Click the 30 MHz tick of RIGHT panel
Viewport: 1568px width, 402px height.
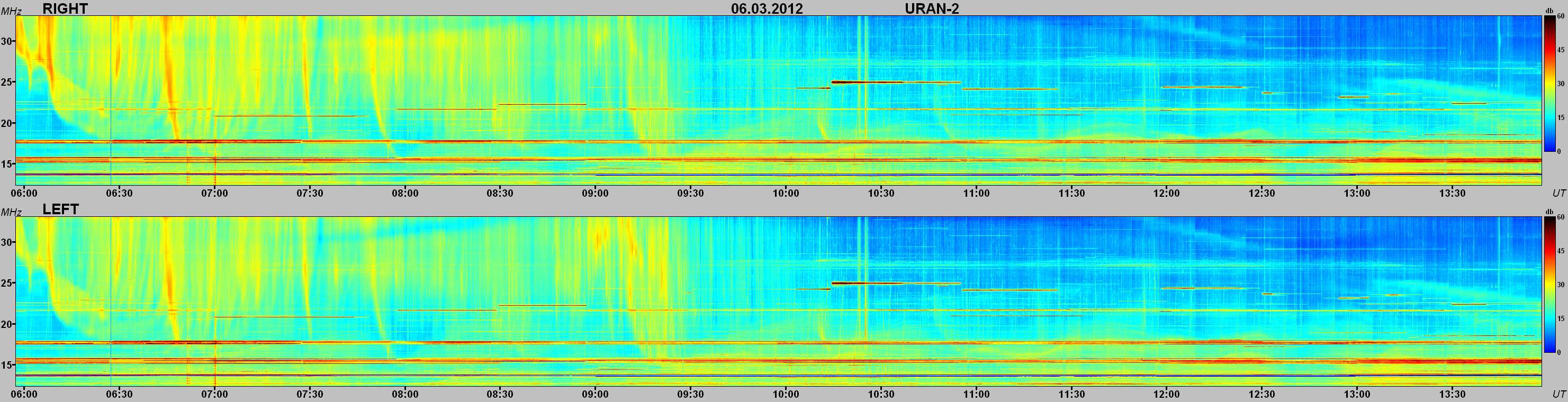coord(7,41)
